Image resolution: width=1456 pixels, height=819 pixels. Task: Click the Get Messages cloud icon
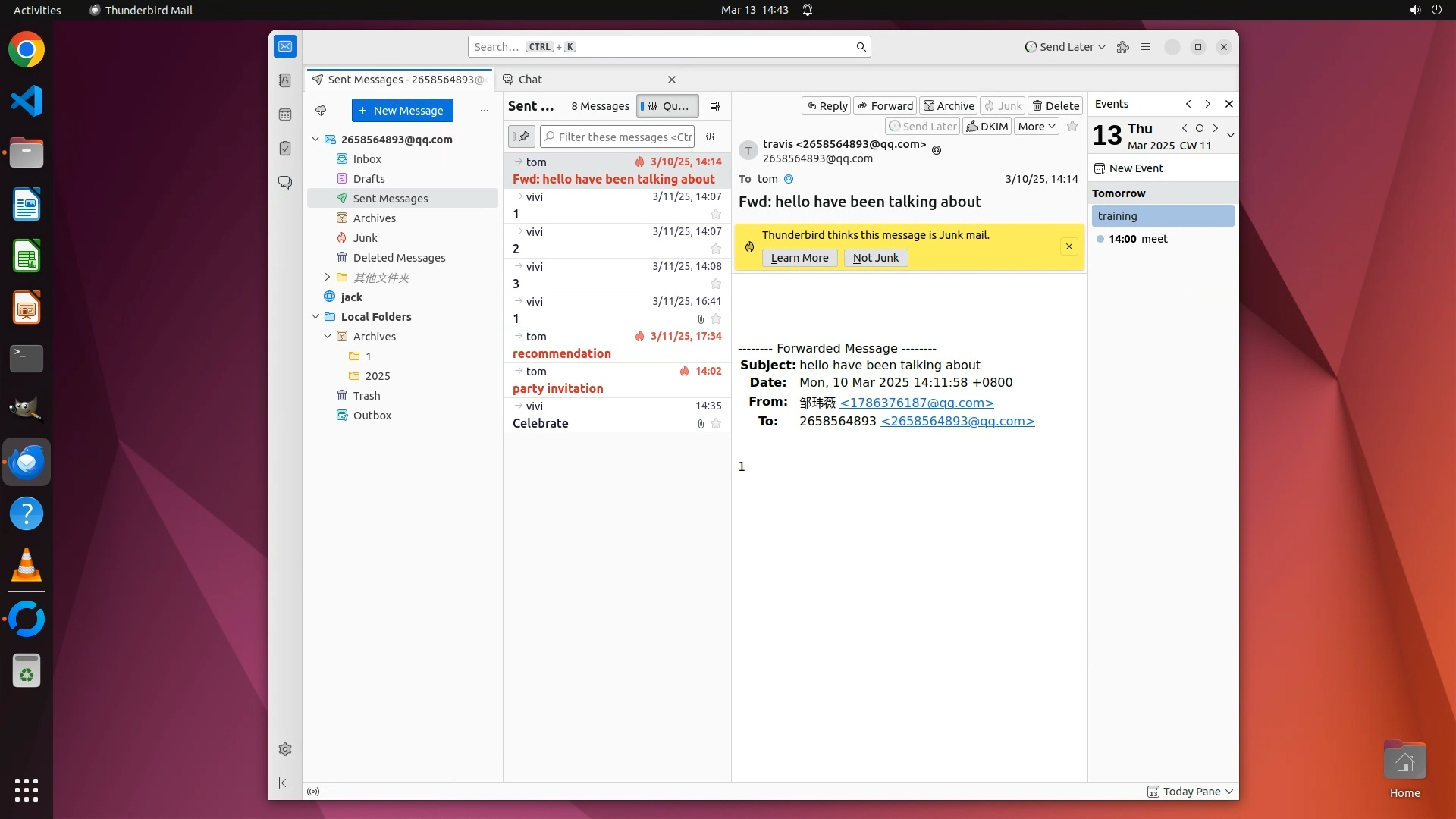pyautogui.click(x=321, y=111)
